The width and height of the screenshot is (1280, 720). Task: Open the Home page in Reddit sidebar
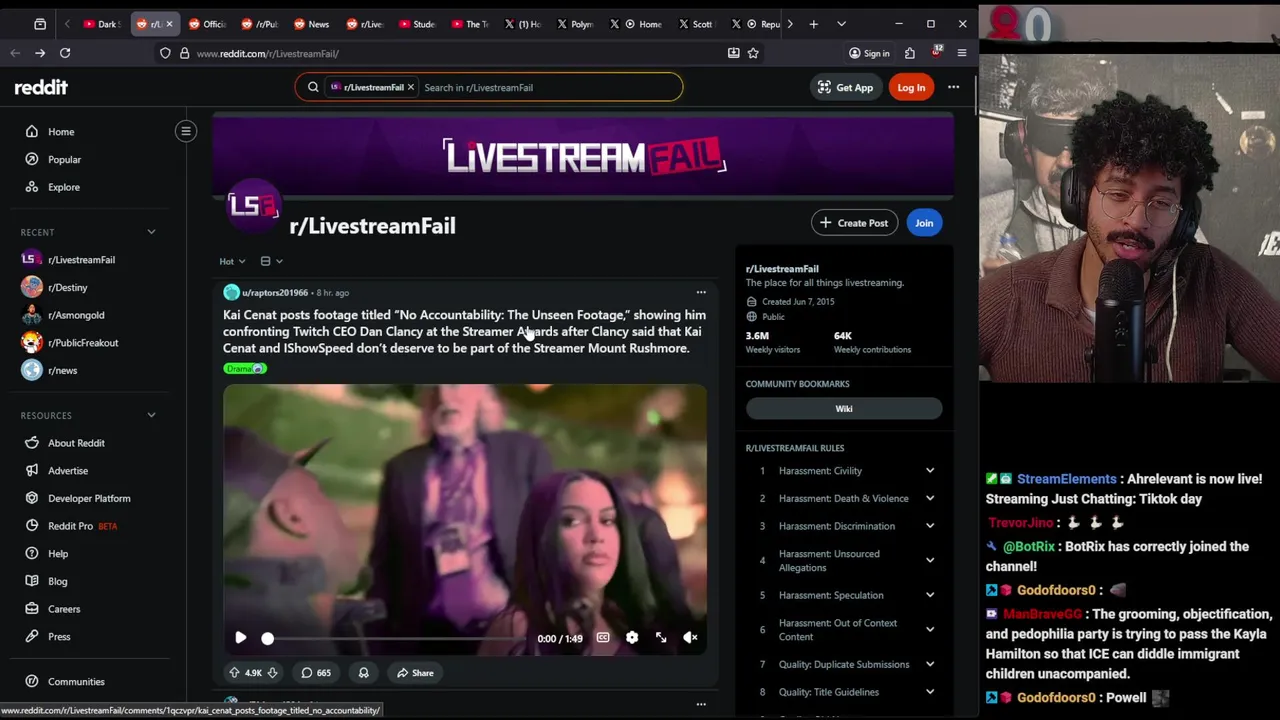coord(61,132)
